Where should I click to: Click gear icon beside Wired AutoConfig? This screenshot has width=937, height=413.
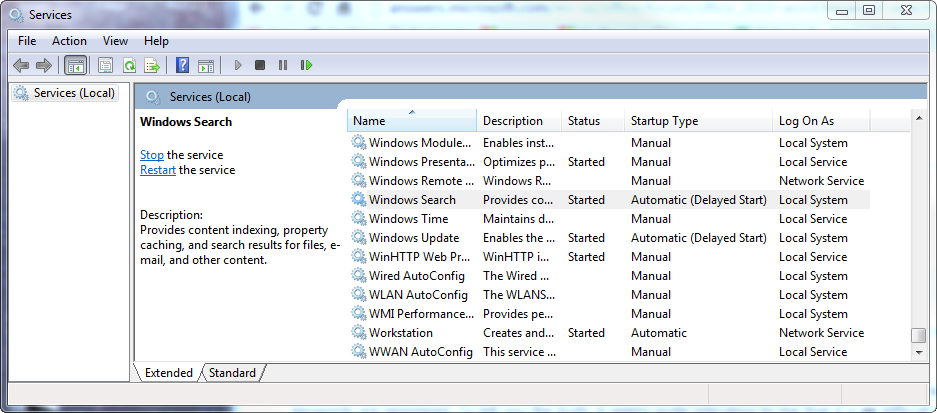[x=359, y=276]
